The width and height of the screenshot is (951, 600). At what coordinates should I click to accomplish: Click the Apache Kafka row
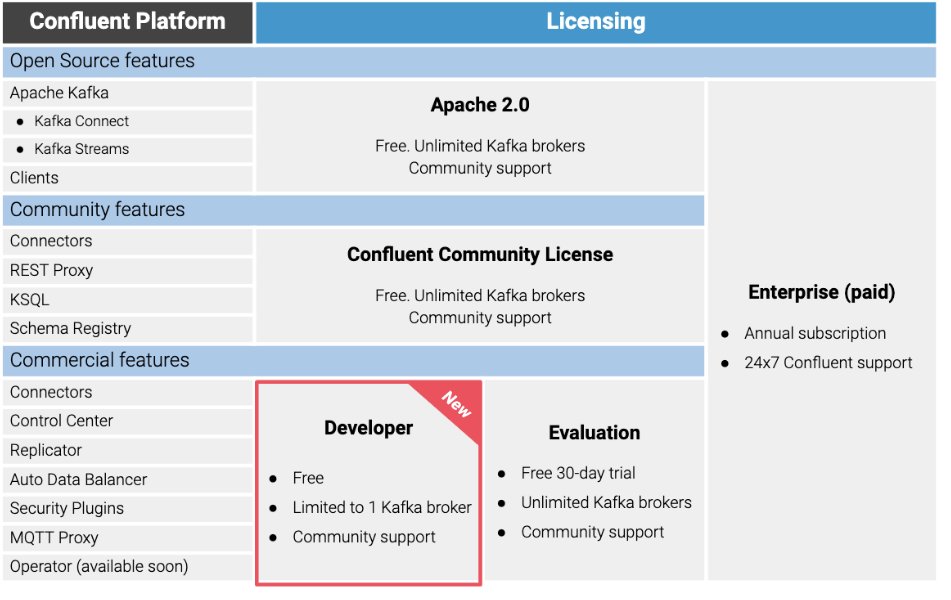tap(128, 93)
